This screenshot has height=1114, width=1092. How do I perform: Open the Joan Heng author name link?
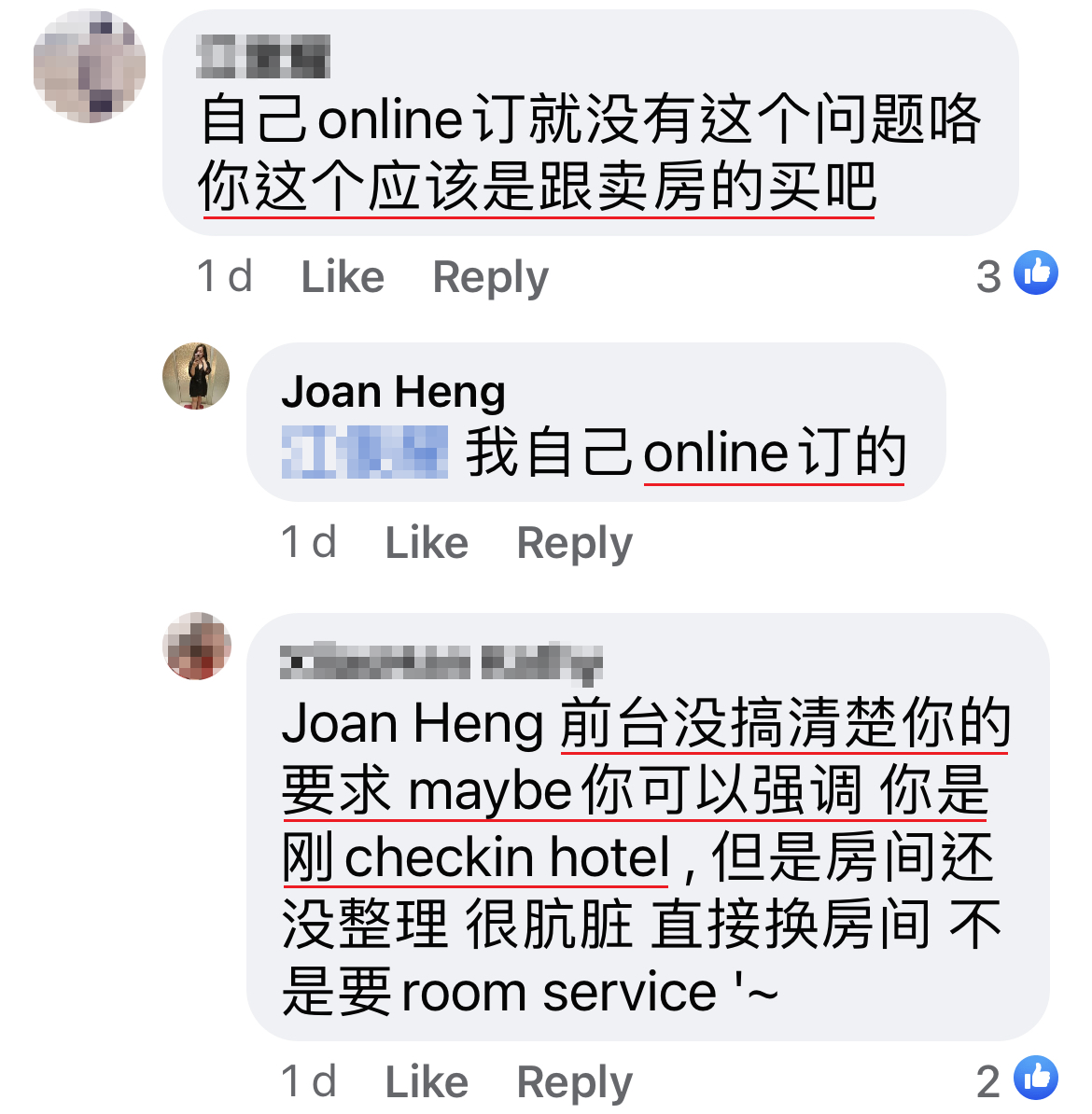pyautogui.click(x=393, y=392)
